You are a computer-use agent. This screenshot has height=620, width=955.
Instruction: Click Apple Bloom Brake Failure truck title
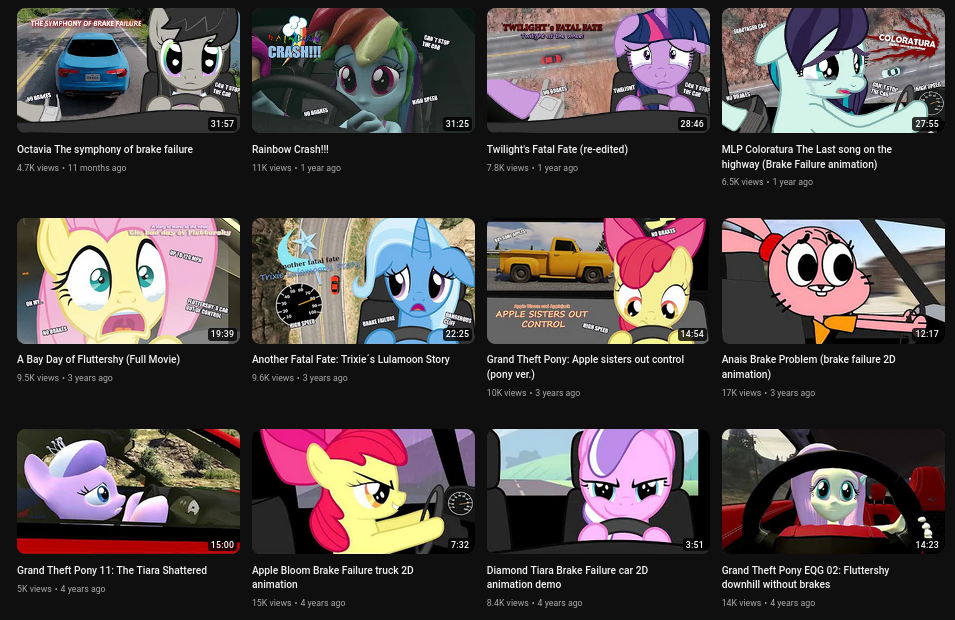(333, 577)
